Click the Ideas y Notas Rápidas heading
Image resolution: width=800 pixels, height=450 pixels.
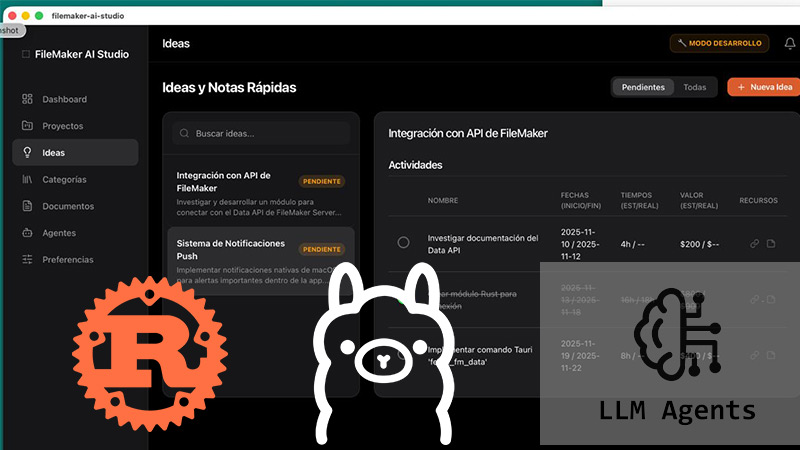click(229, 88)
